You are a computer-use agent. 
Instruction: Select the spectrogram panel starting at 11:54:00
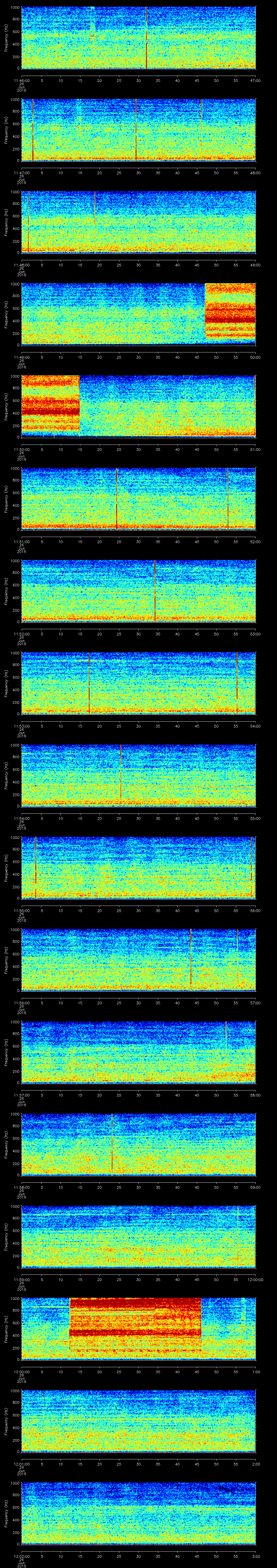[138, 775]
